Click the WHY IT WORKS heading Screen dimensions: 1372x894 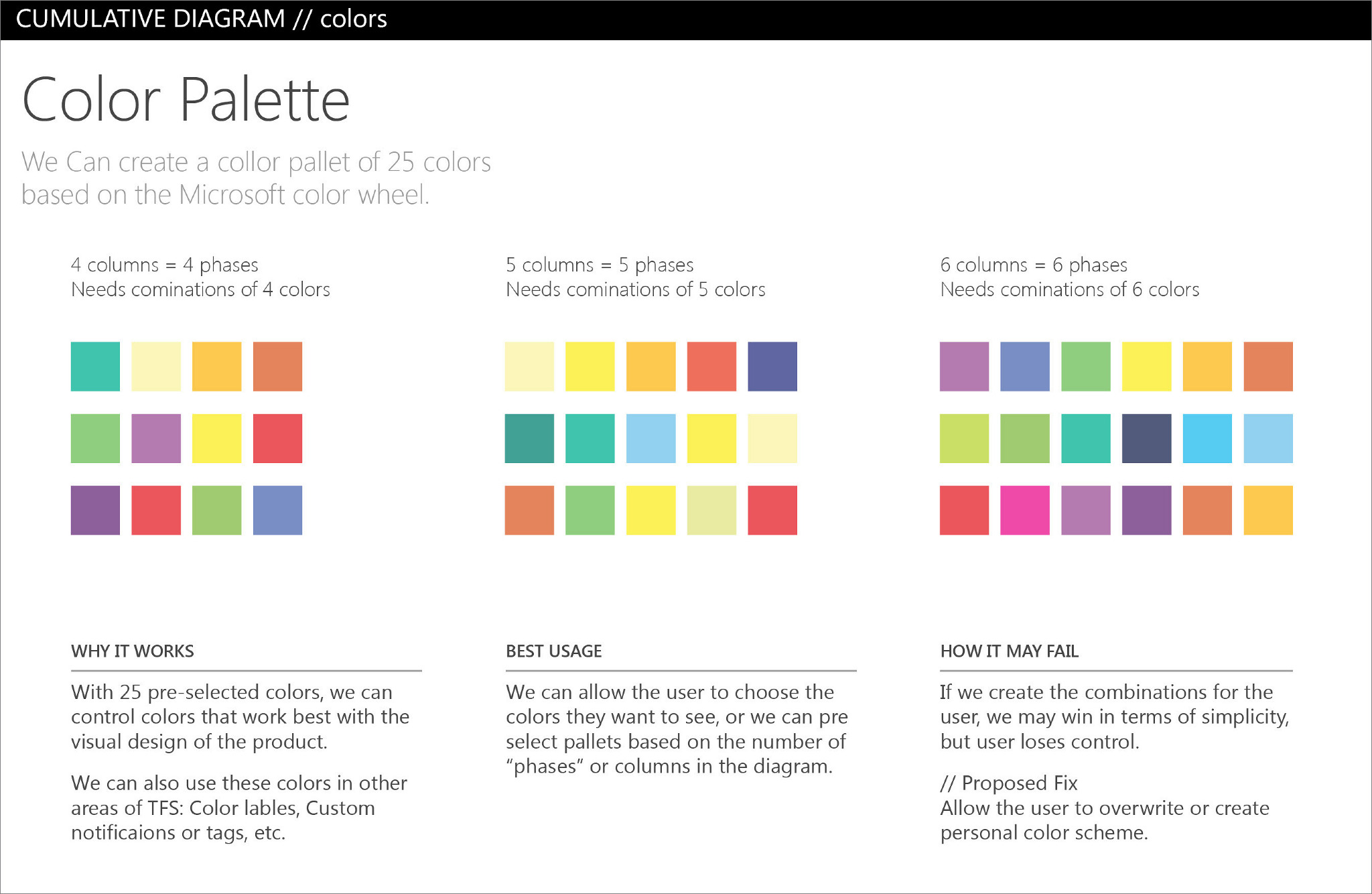coord(133,651)
